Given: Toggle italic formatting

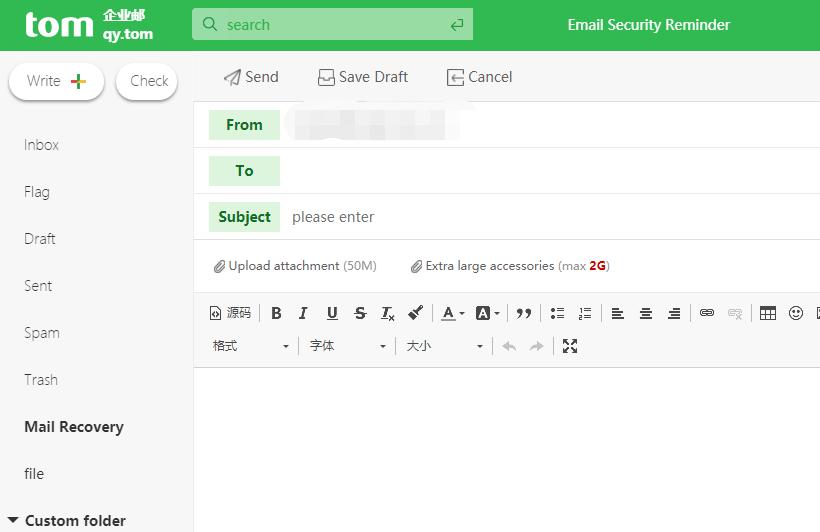Looking at the screenshot, I should click(x=303, y=313).
